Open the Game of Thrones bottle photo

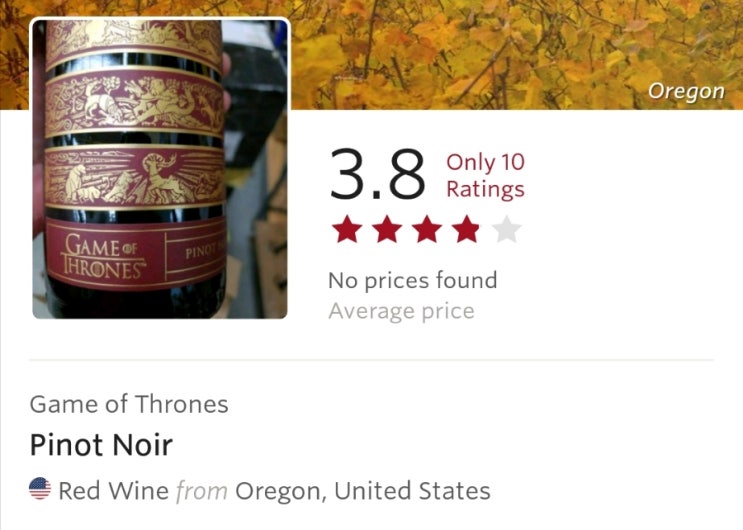click(x=160, y=168)
